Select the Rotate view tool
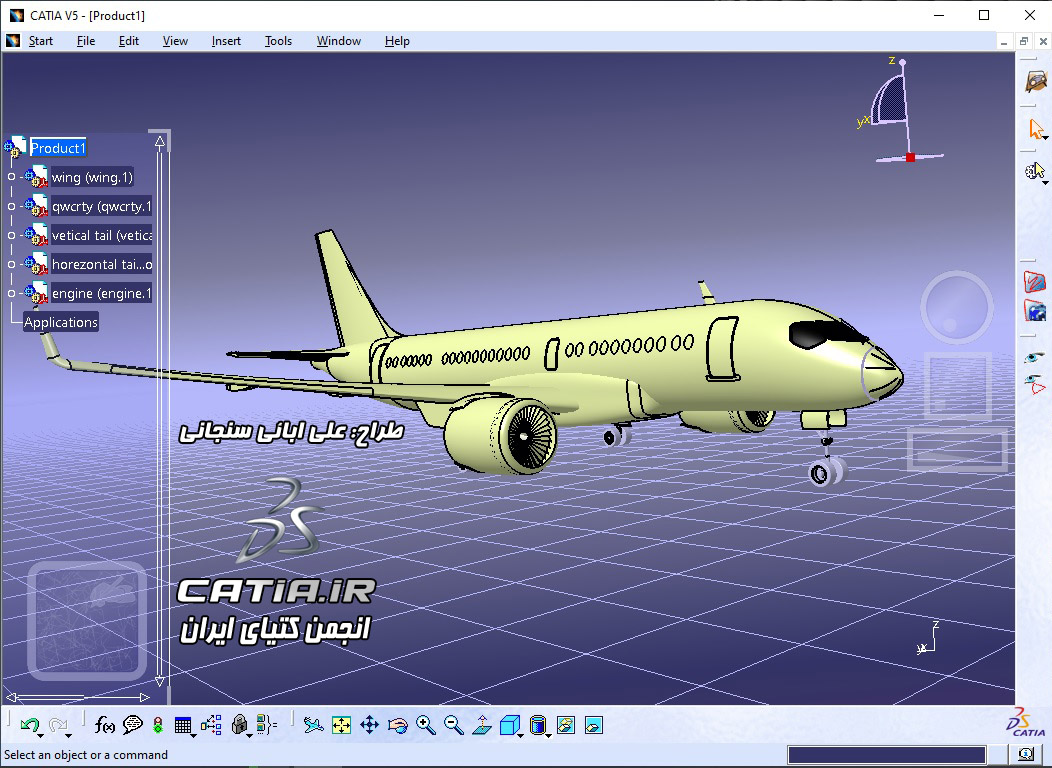 (x=398, y=725)
